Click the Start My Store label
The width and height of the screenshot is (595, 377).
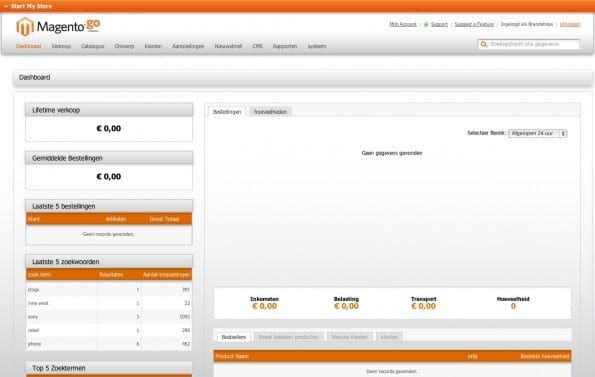(31, 6)
